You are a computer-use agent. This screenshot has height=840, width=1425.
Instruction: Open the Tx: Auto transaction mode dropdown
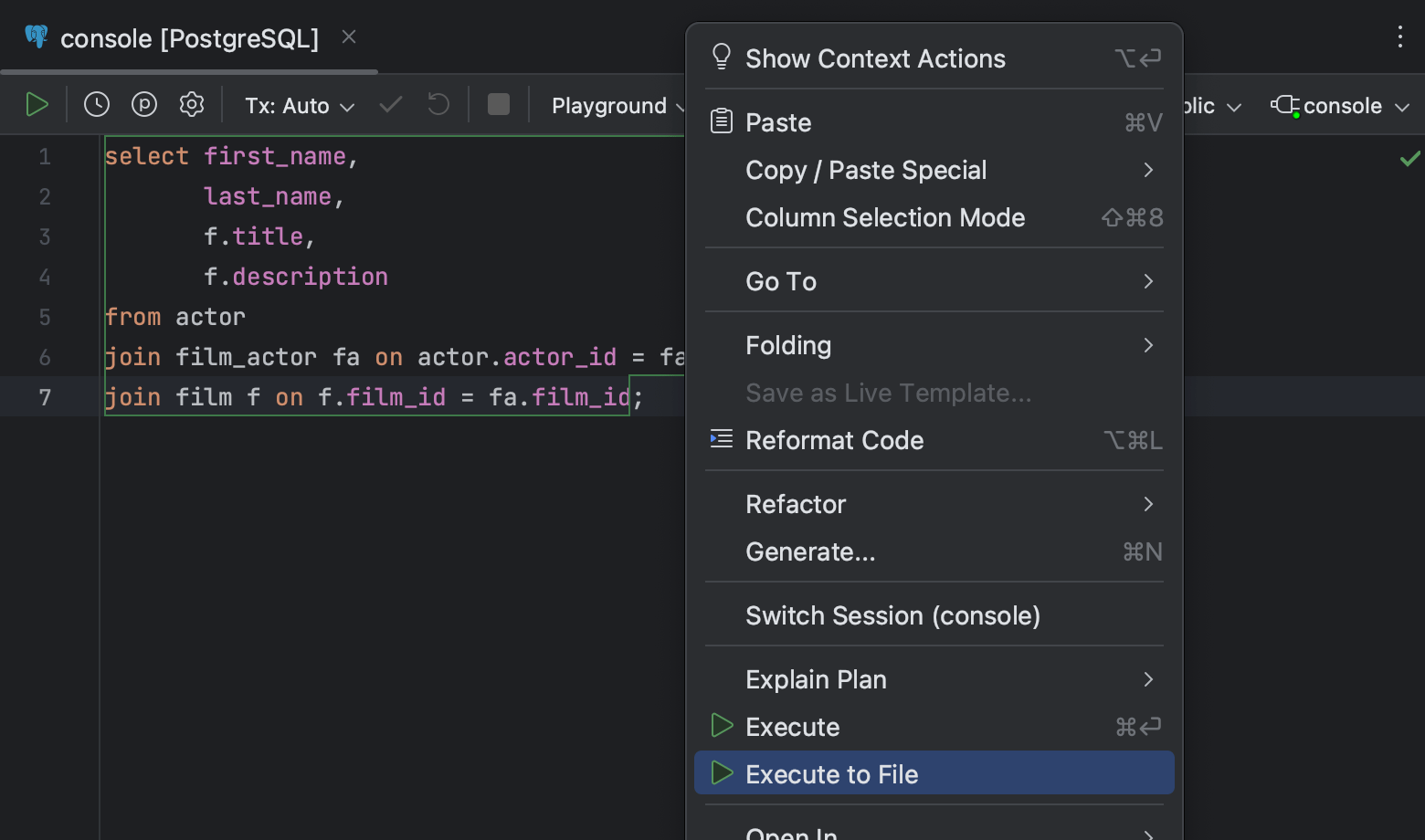(x=298, y=105)
